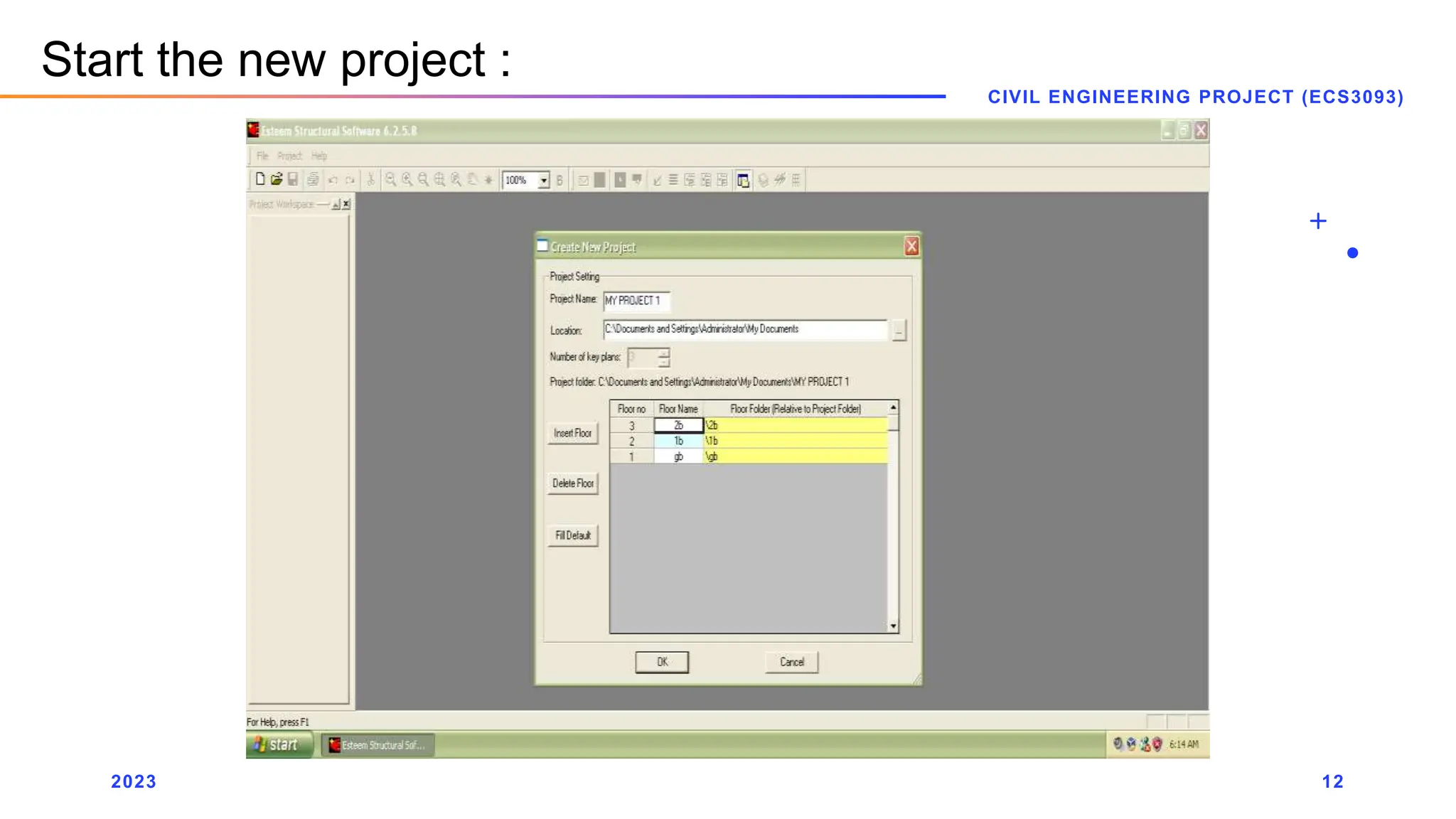
Task: Click the Windows Start button
Action: [279, 744]
